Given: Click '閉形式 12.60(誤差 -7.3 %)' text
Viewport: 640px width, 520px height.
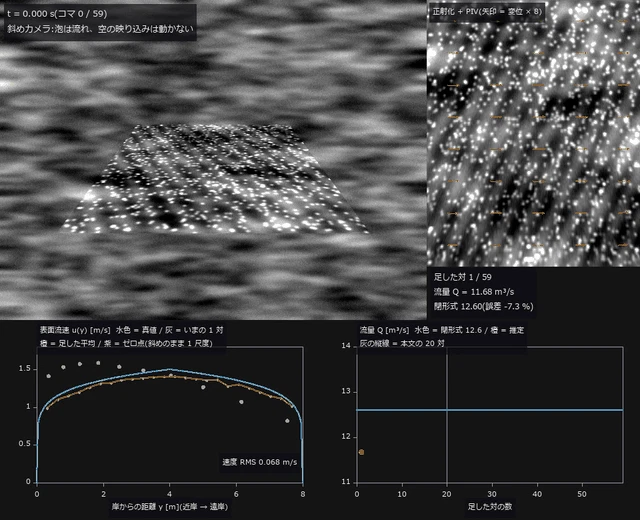Looking at the screenshot, I should [x=483, y=307].
